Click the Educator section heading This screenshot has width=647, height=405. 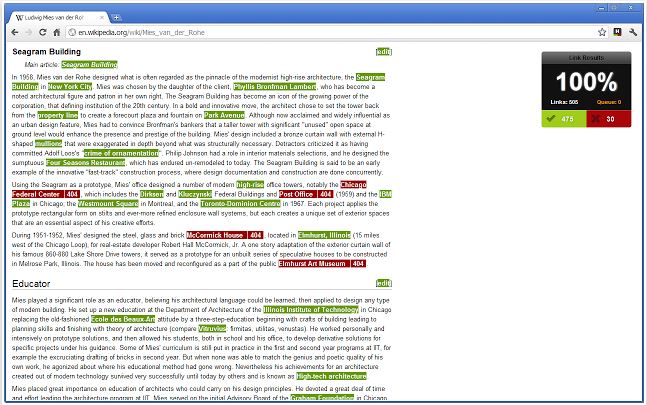[x=31, y=284]
